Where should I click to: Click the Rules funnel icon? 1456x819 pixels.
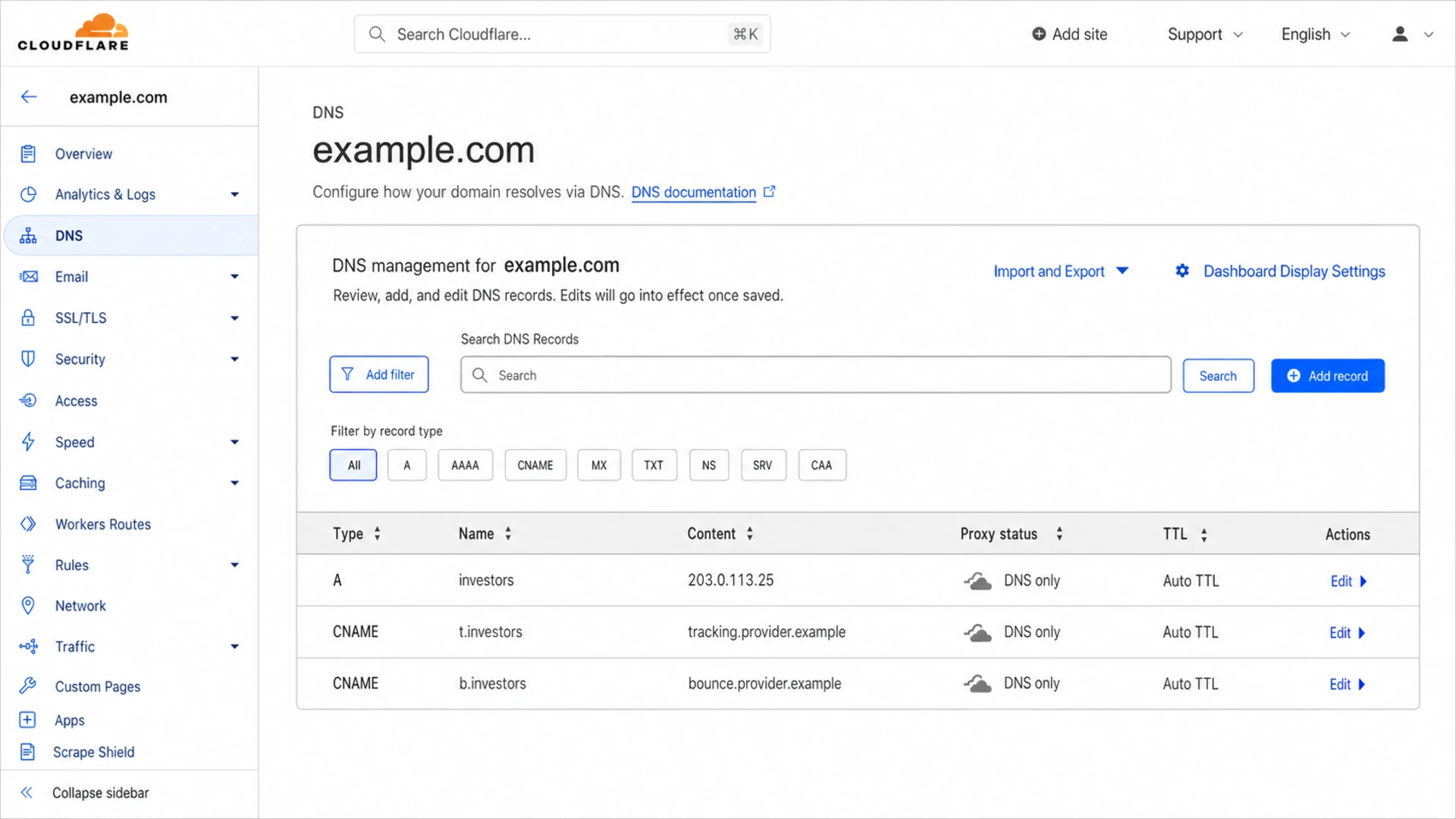(28, 564)
